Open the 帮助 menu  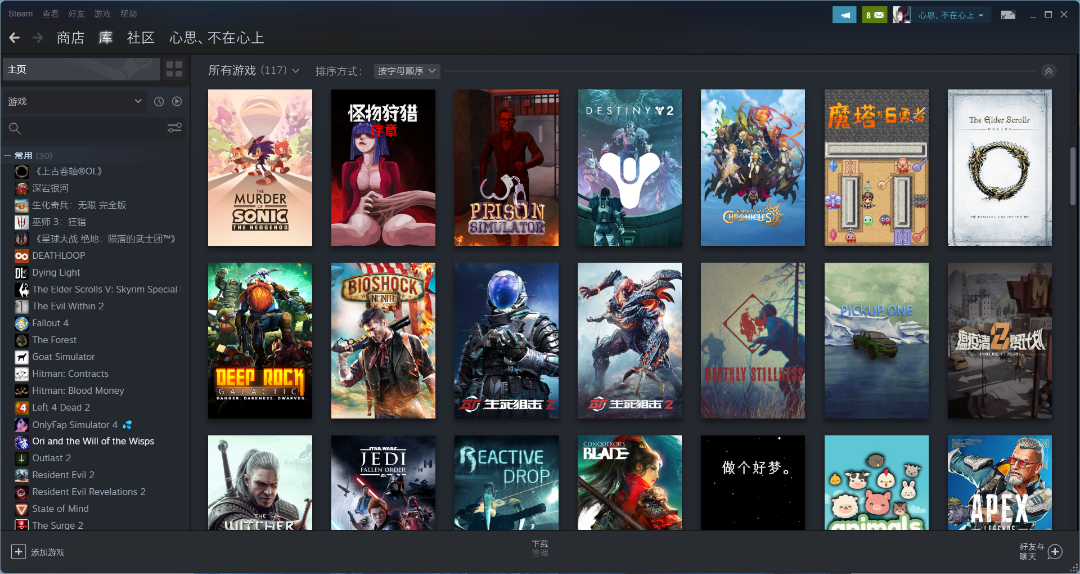pyautogui.click(x=128, y=14)
